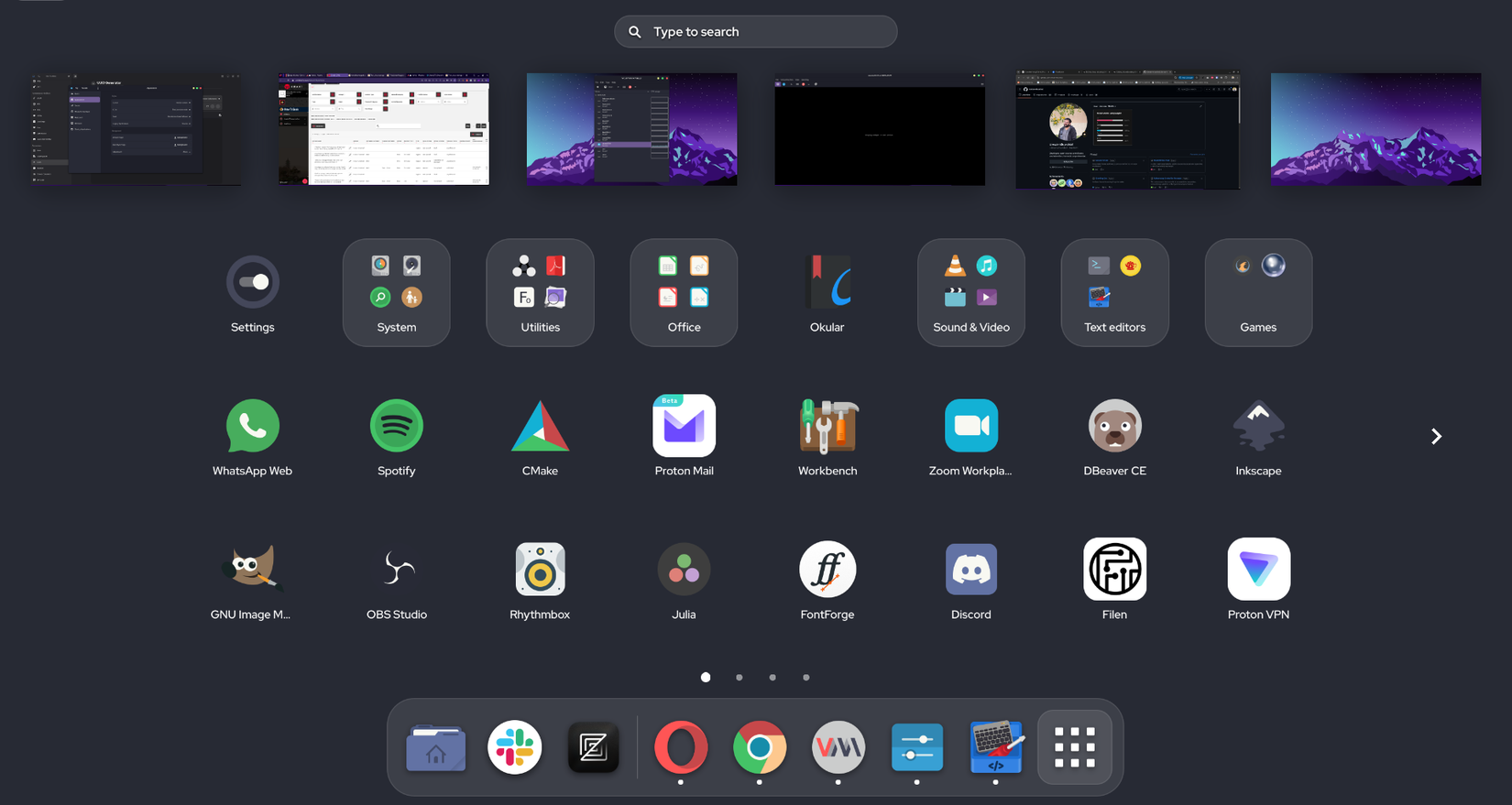The image size is (1512, 805).
Task: Launch Julia
Action: (x=684, y=581)
